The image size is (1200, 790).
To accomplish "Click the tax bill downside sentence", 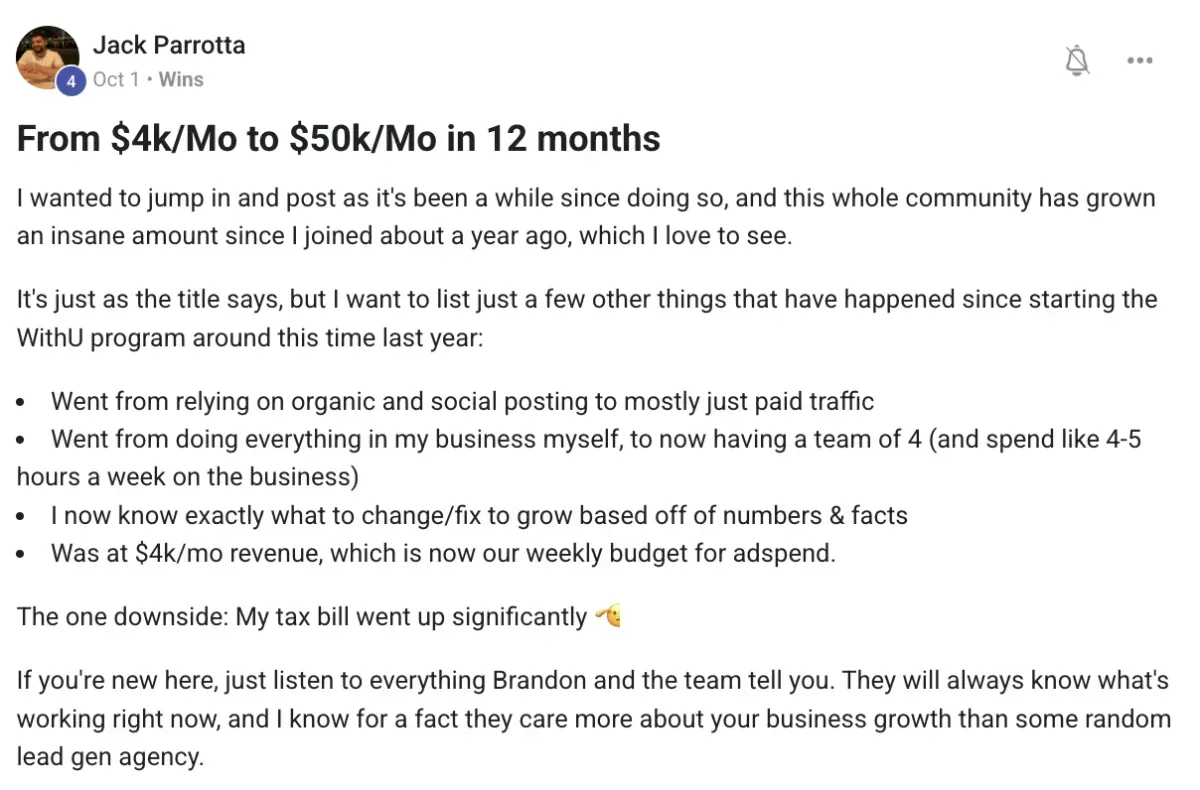I will (301, 617).
